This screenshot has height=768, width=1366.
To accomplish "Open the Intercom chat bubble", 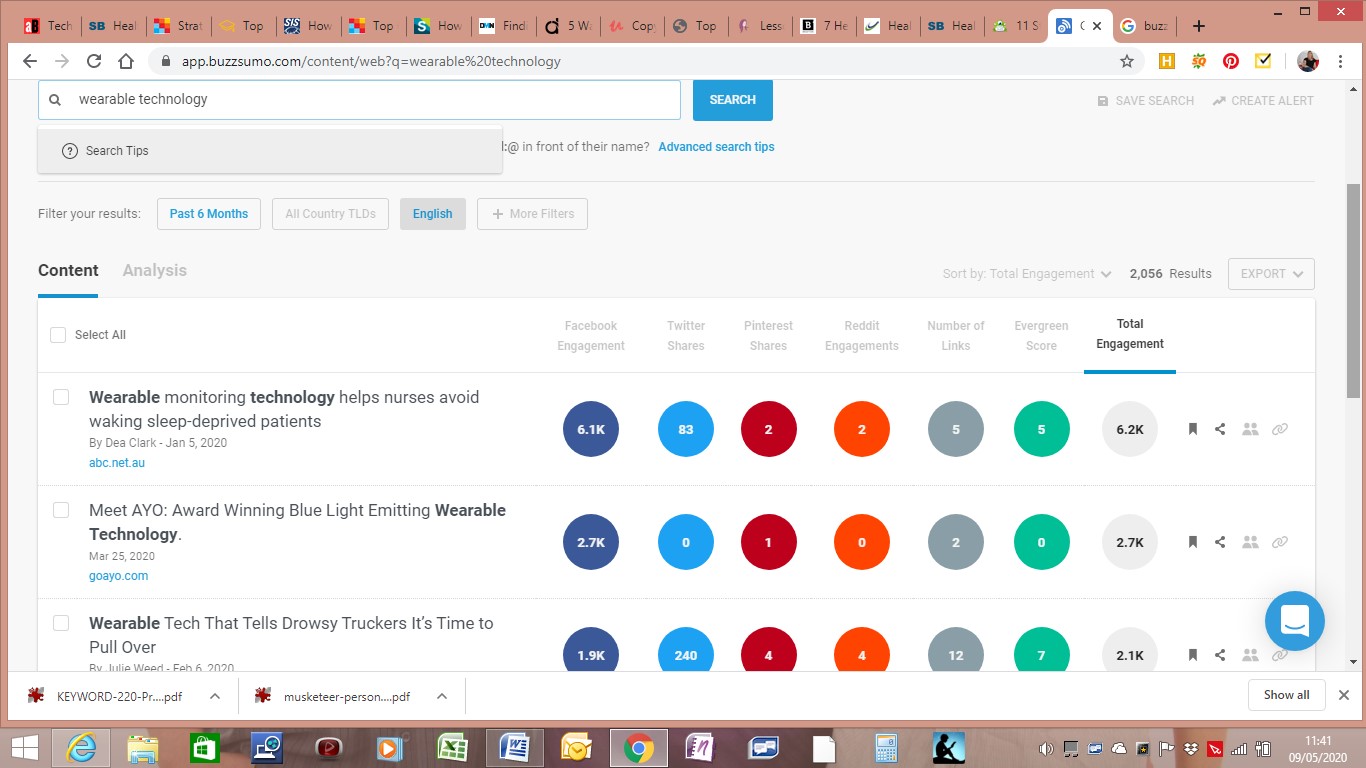I will tap(1294, 621).
